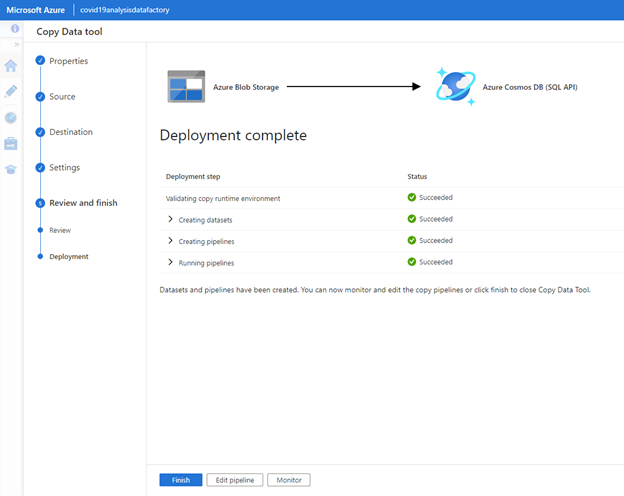Viewport: 624px width, 496px height.
Task: Click Succeeded checkmark for Validating copy runtime
Action: coord(412,197)
